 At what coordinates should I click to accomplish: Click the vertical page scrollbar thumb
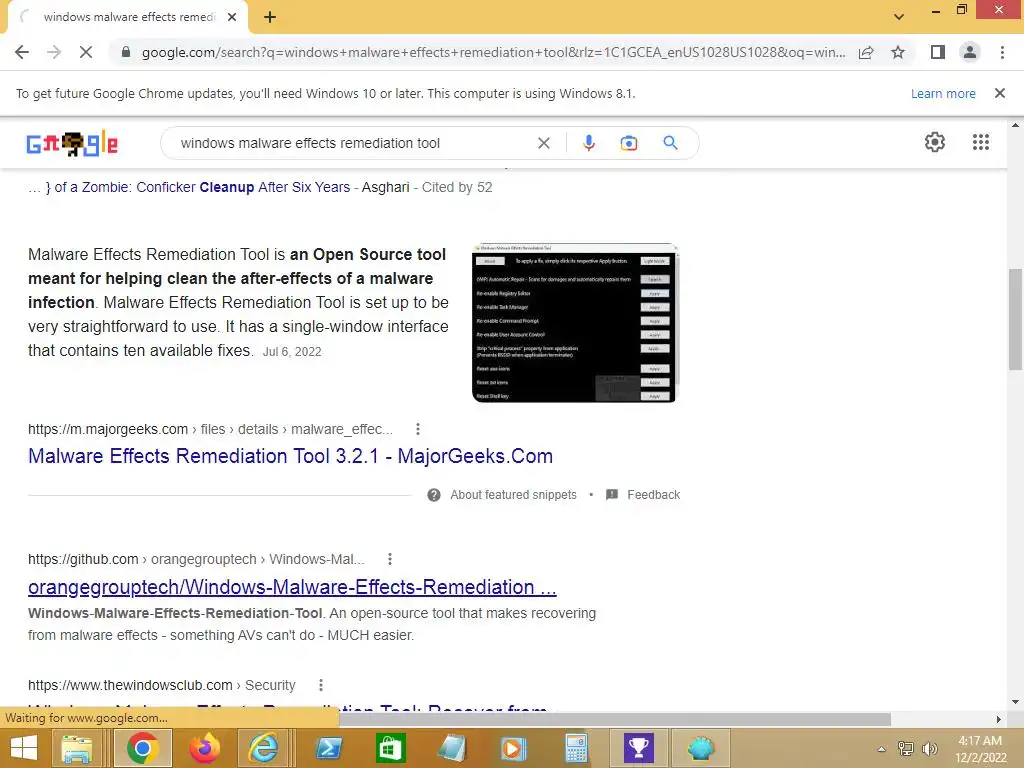coord(1015,319)
